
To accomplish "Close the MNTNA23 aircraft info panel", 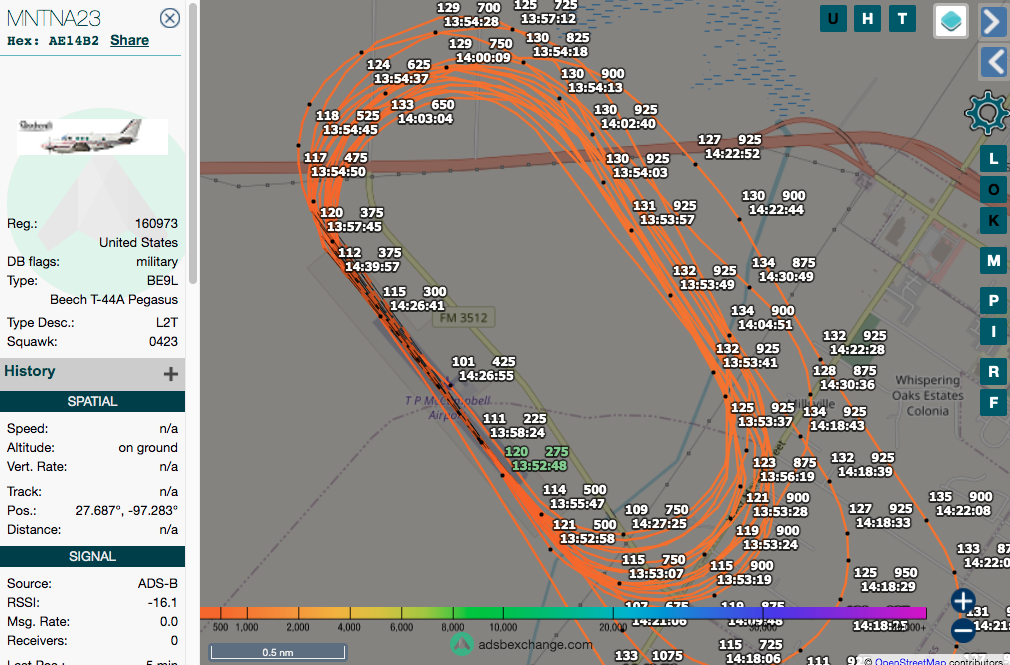I will point(170,18).
